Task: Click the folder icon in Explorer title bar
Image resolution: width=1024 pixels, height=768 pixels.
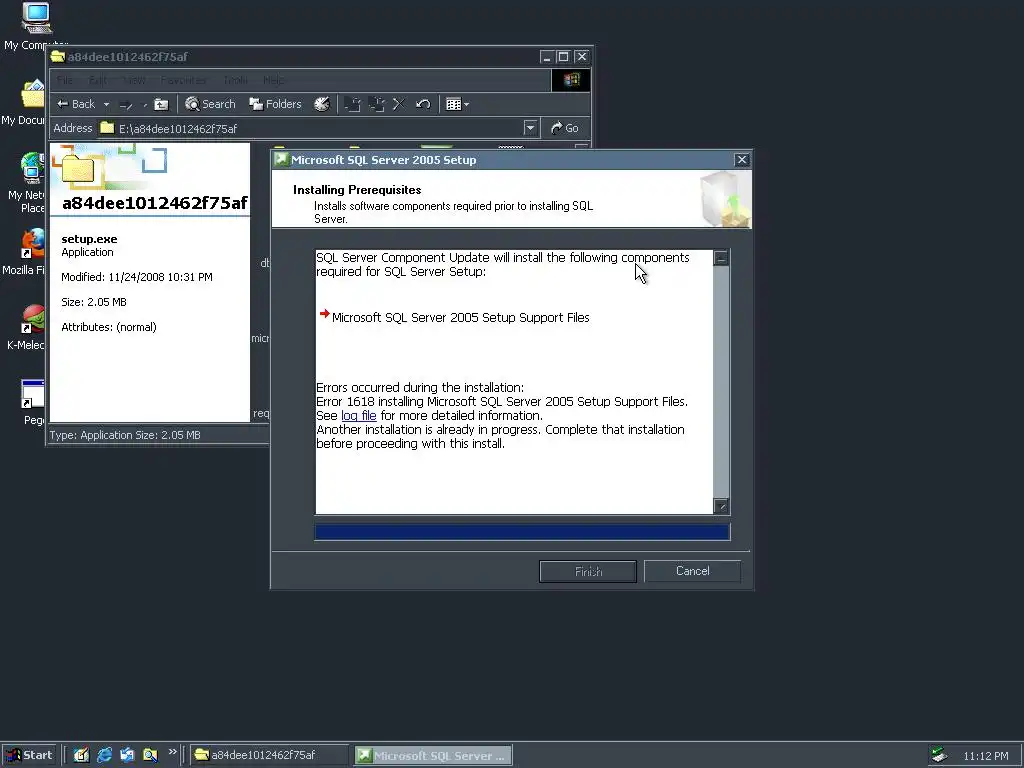Action: coord(58,57)
